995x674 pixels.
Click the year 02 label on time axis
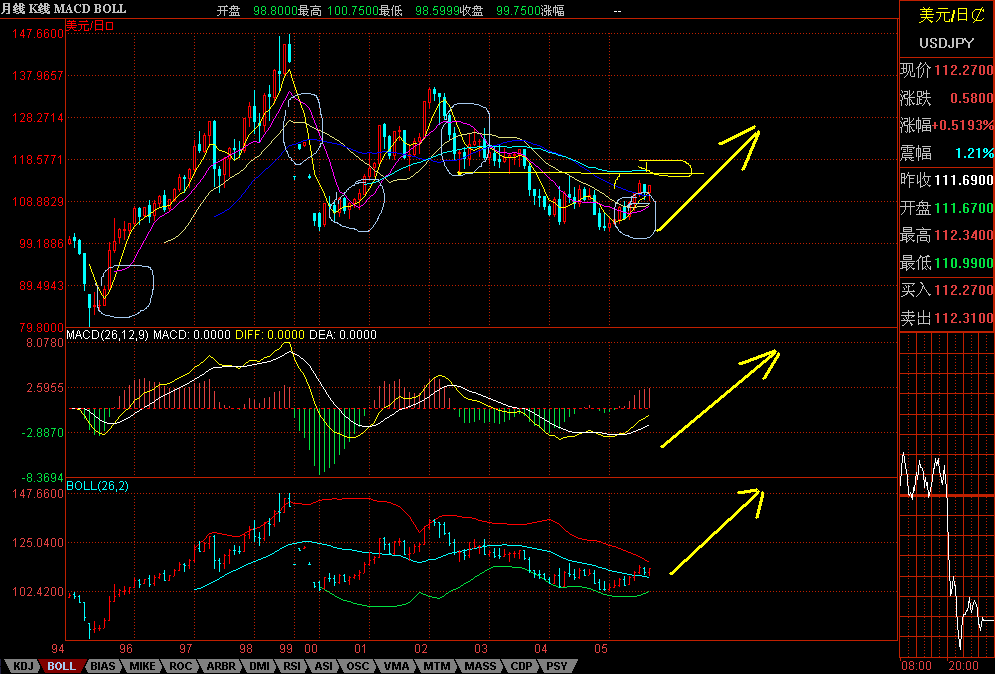click(421, 649)
